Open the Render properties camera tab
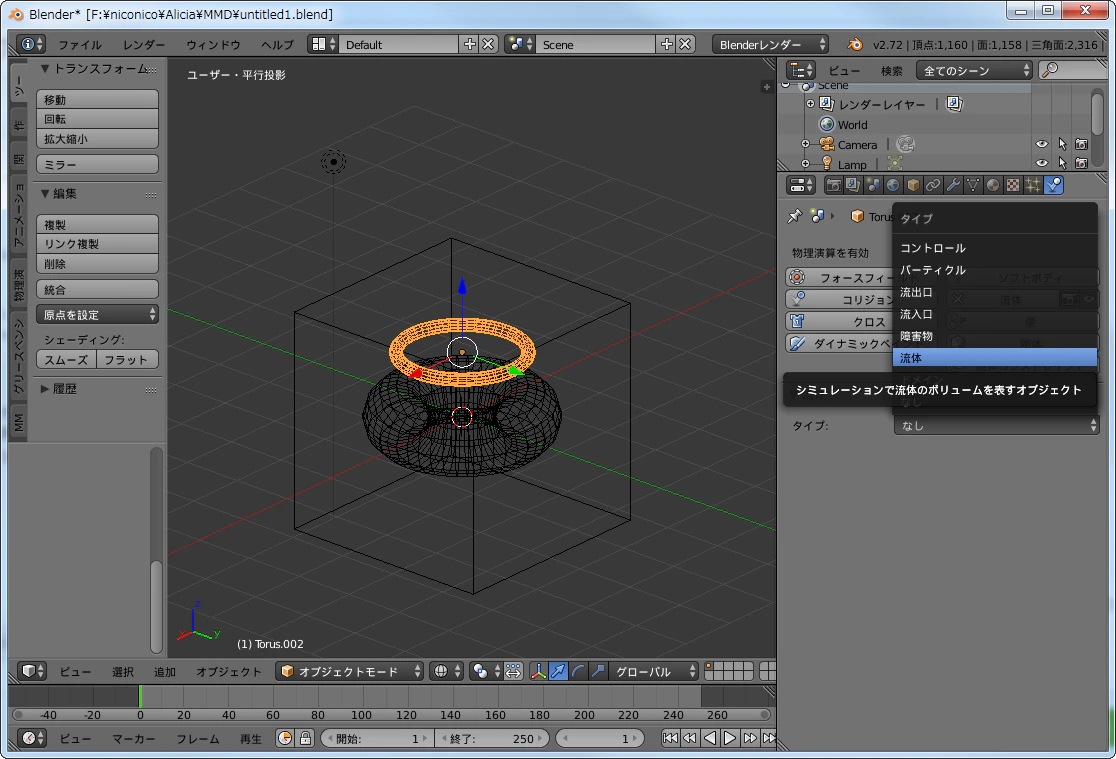Image resolution: width=1116 pixels, height=759 pixels. [833, 185]
